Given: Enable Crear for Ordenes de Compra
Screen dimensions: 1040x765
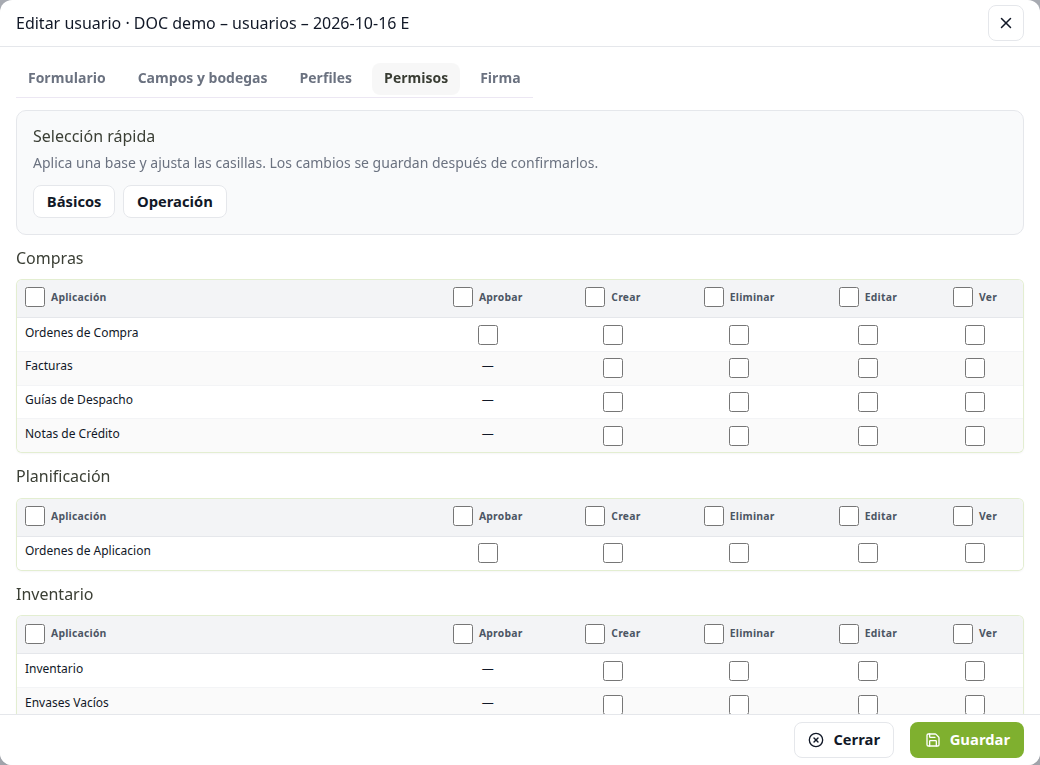Looking at the screenshot, I should [x=613, y=335].
